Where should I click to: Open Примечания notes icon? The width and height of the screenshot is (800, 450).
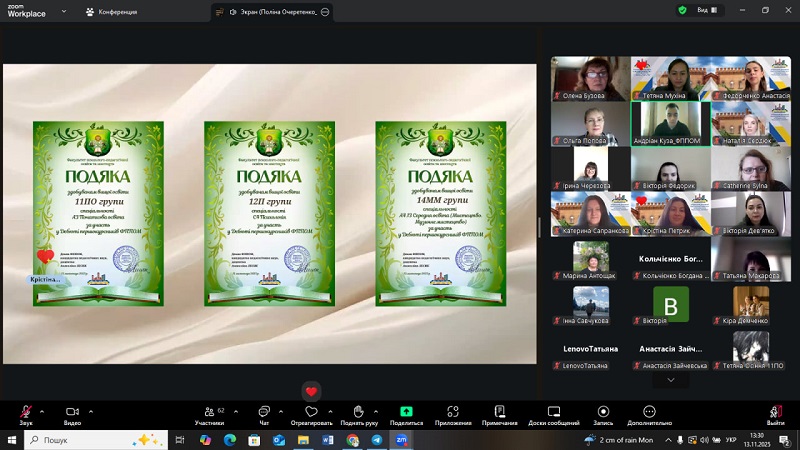(500, 413)
